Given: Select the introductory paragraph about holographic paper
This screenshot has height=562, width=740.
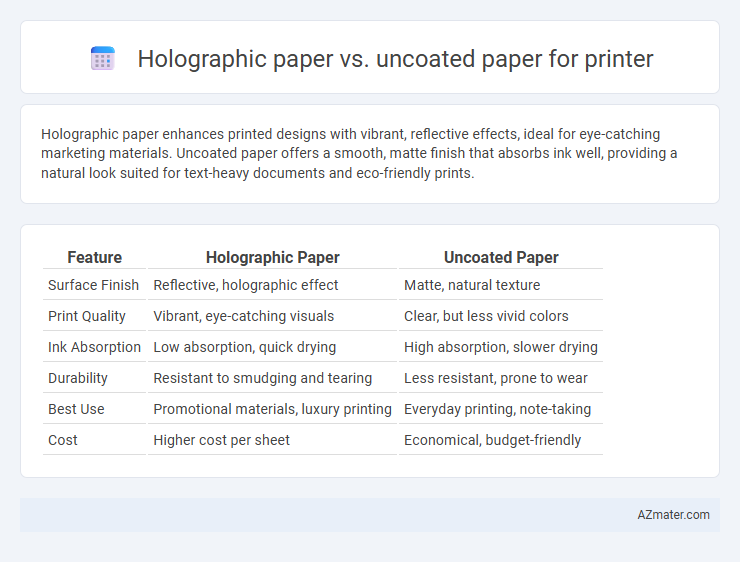Looking at the screenshot, I should coord(359,153).
